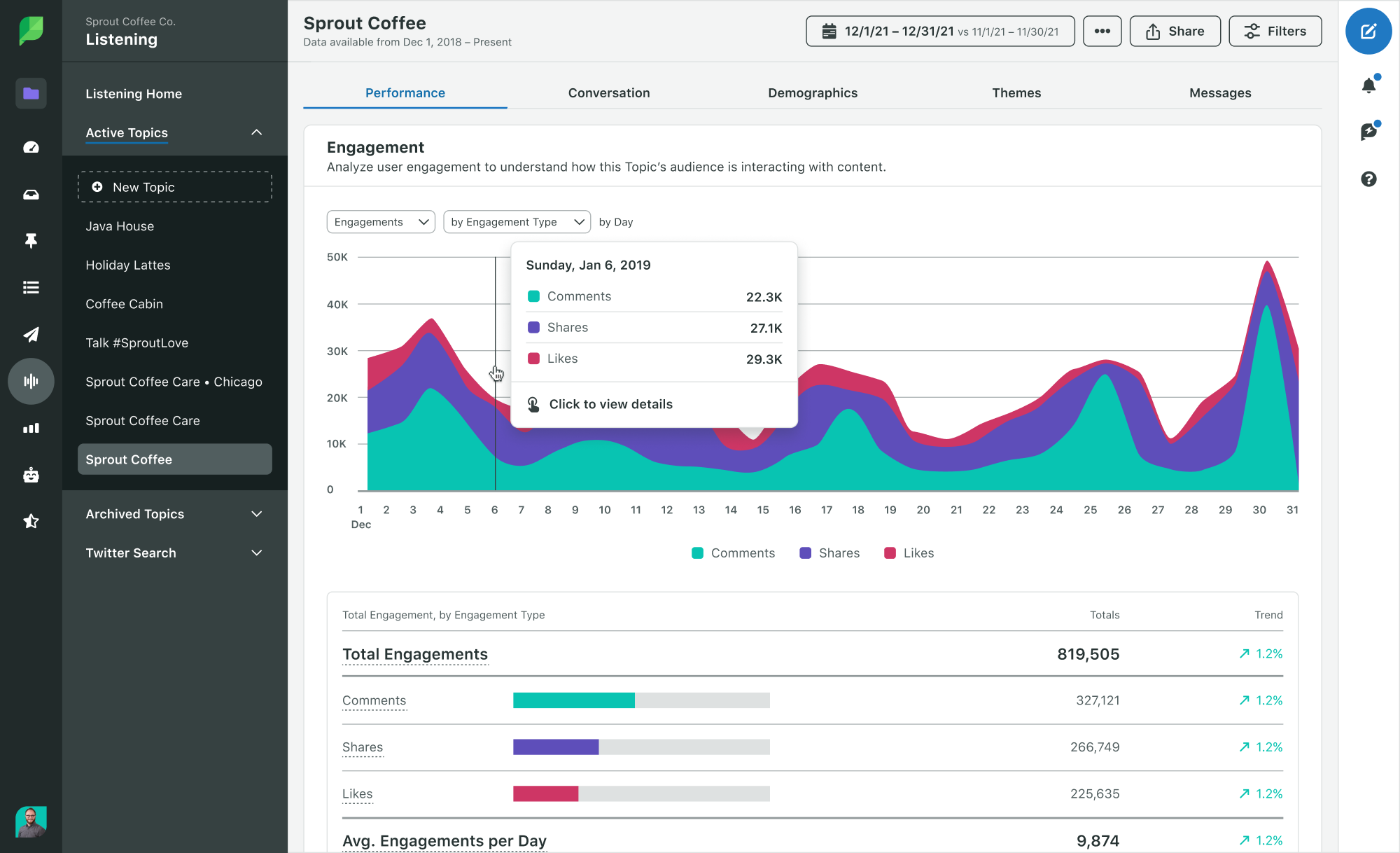This screenshot has width=1400, height=853.
Task: Click to view details on Jan 6 tooltip
Action: (x=610, y=403)
